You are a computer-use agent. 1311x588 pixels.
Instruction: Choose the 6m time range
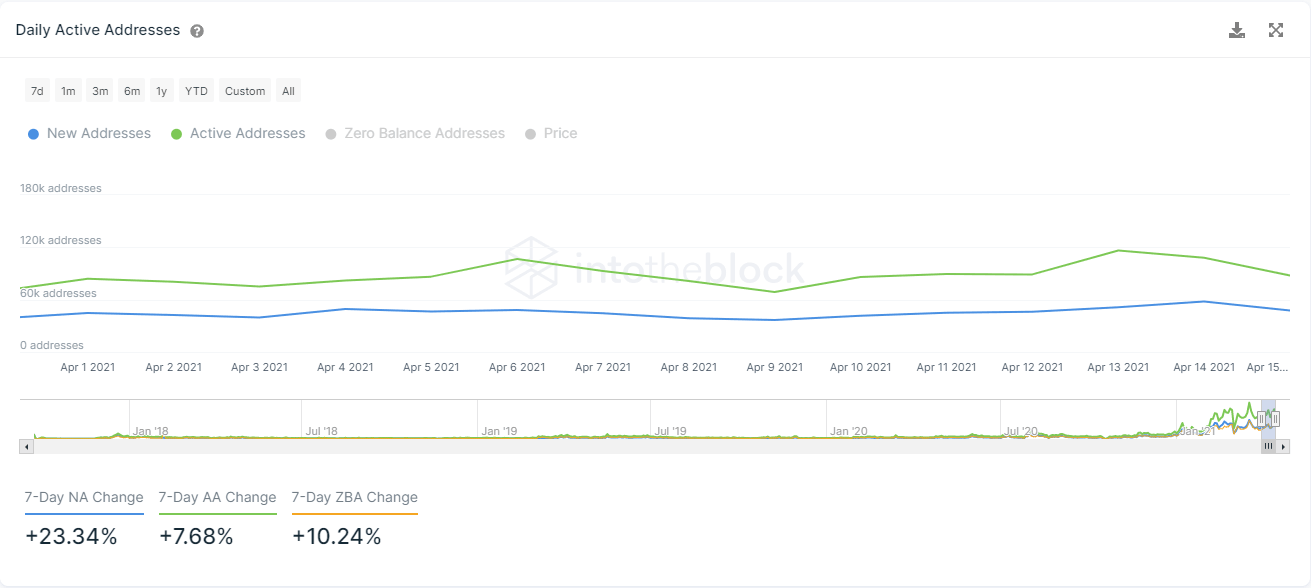point(132,91)
